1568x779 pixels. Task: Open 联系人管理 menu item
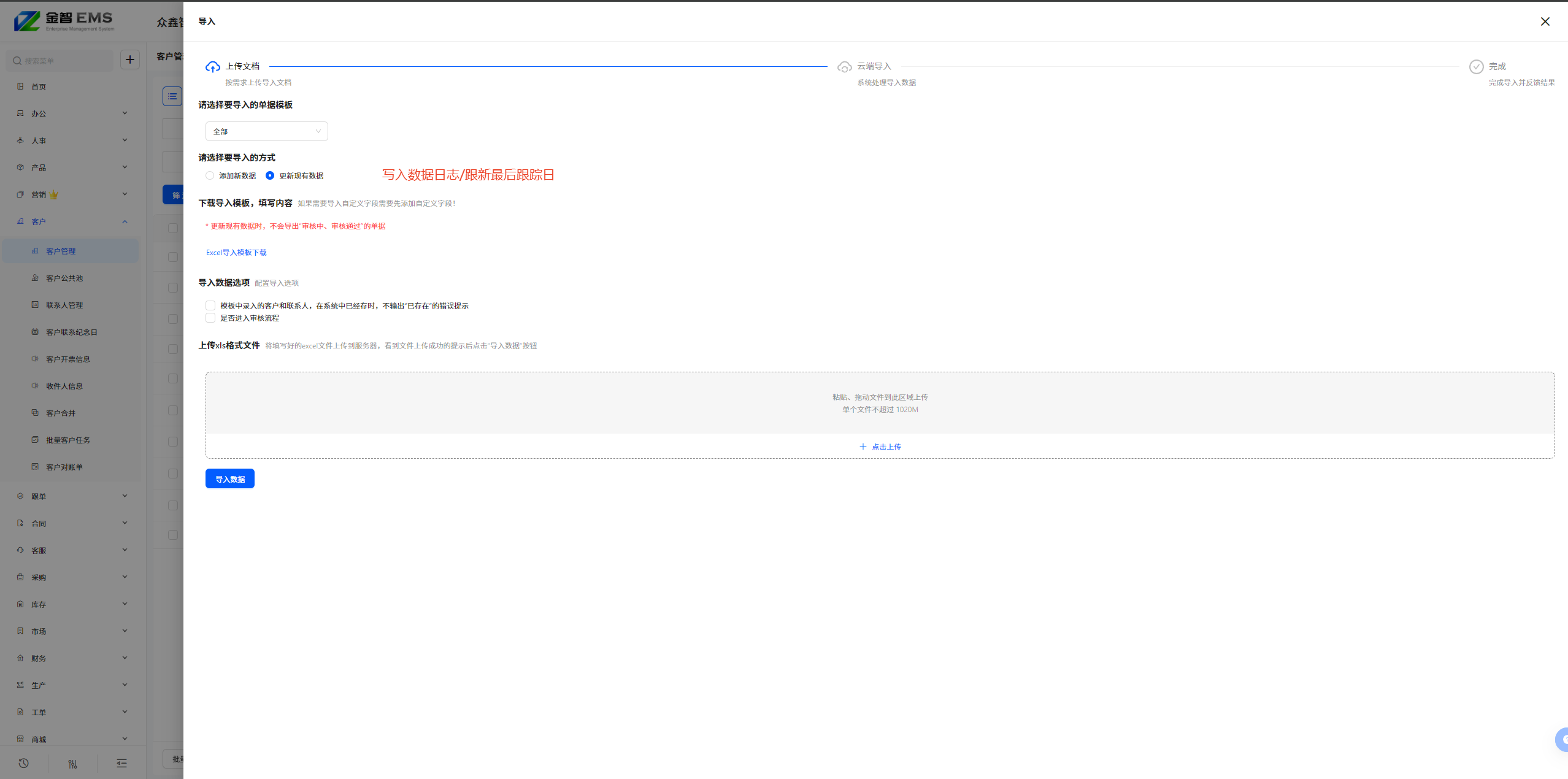coord(64,305)
